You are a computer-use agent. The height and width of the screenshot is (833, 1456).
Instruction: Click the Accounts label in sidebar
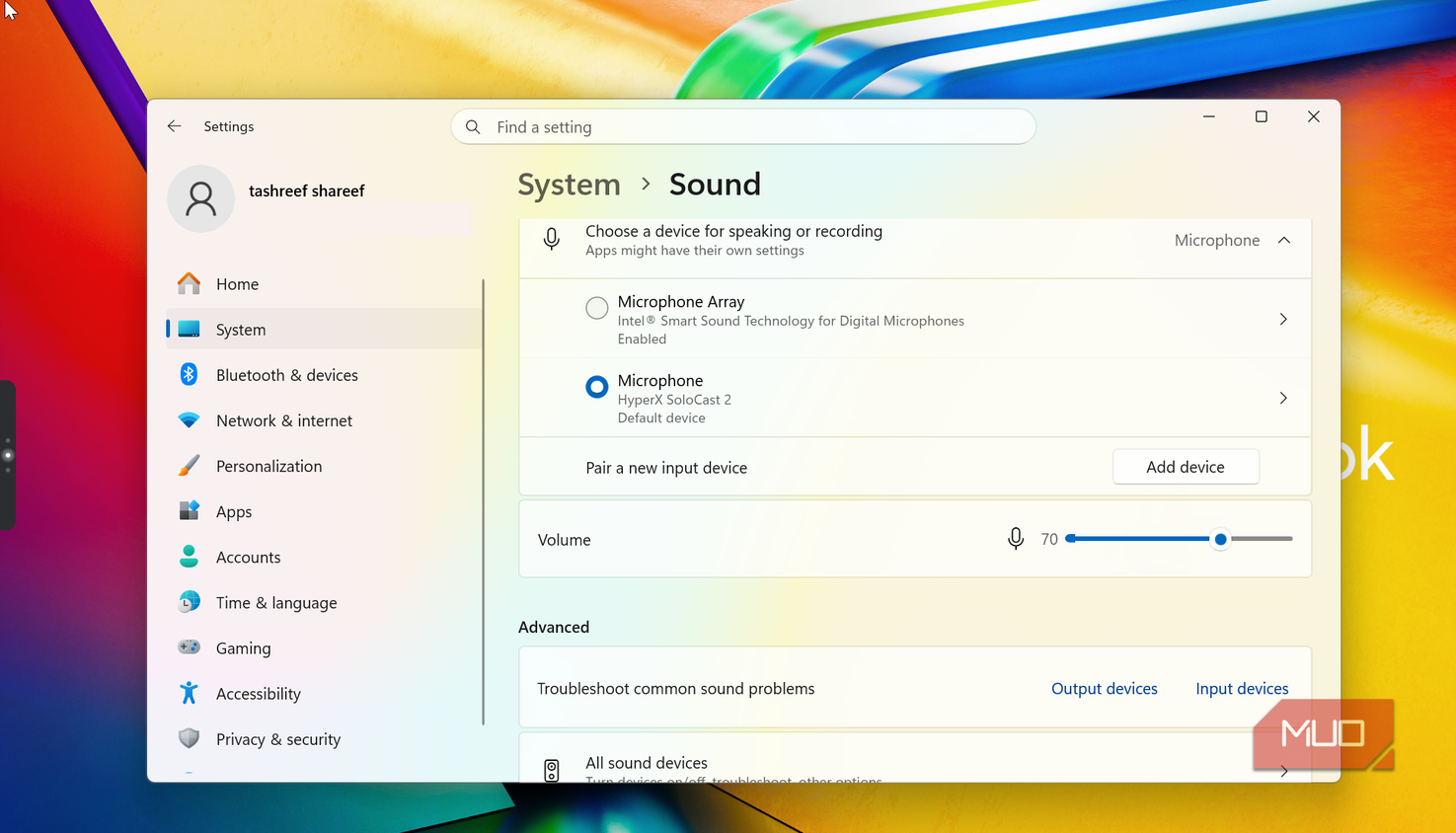[248, 558]
